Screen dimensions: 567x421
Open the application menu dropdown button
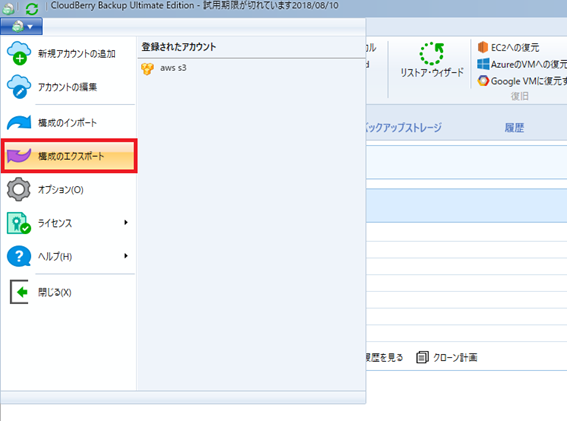(22, 26)
